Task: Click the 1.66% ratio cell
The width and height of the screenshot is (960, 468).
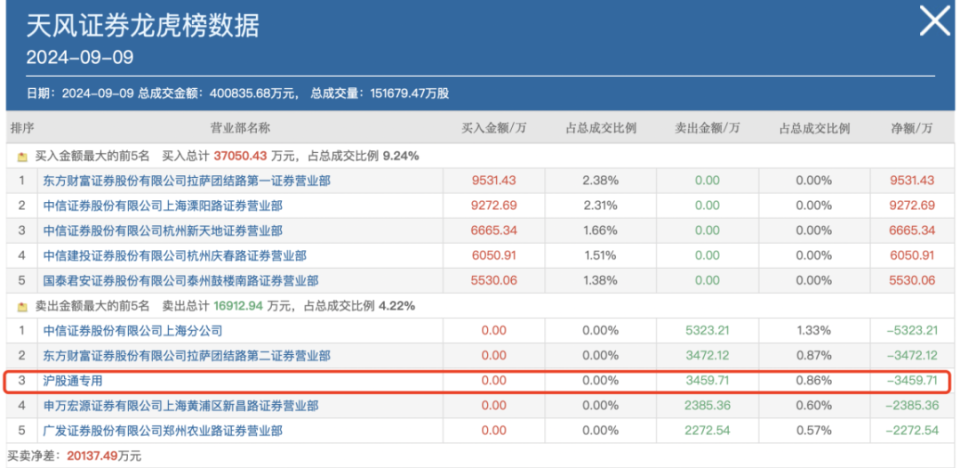Action: [600, 231]
